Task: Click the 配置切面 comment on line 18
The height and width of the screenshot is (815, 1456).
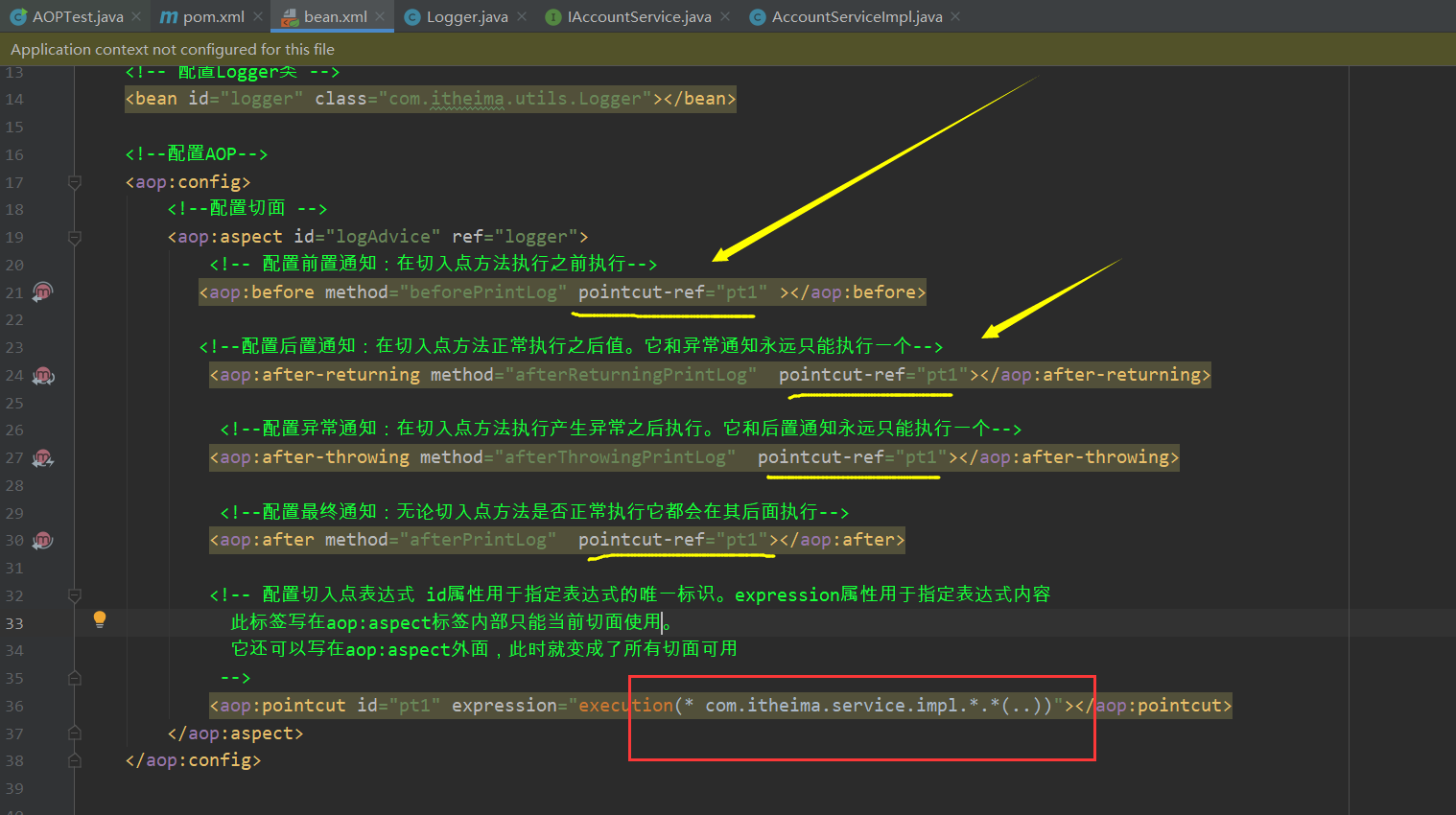Action: click(247, 209)
